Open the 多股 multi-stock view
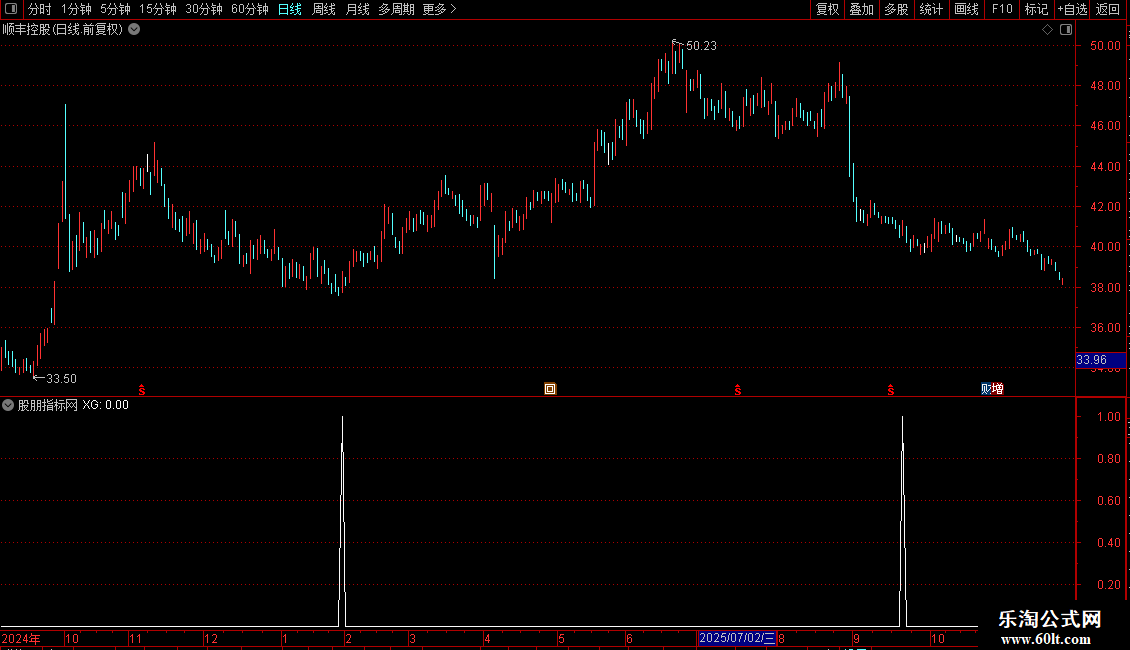 click(x=896, y=9)
